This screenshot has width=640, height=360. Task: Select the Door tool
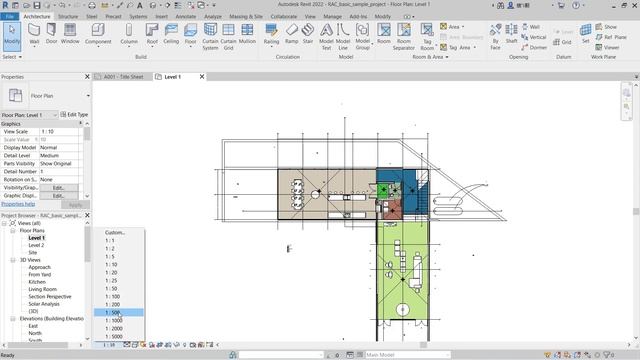click(x=51, y=34)
